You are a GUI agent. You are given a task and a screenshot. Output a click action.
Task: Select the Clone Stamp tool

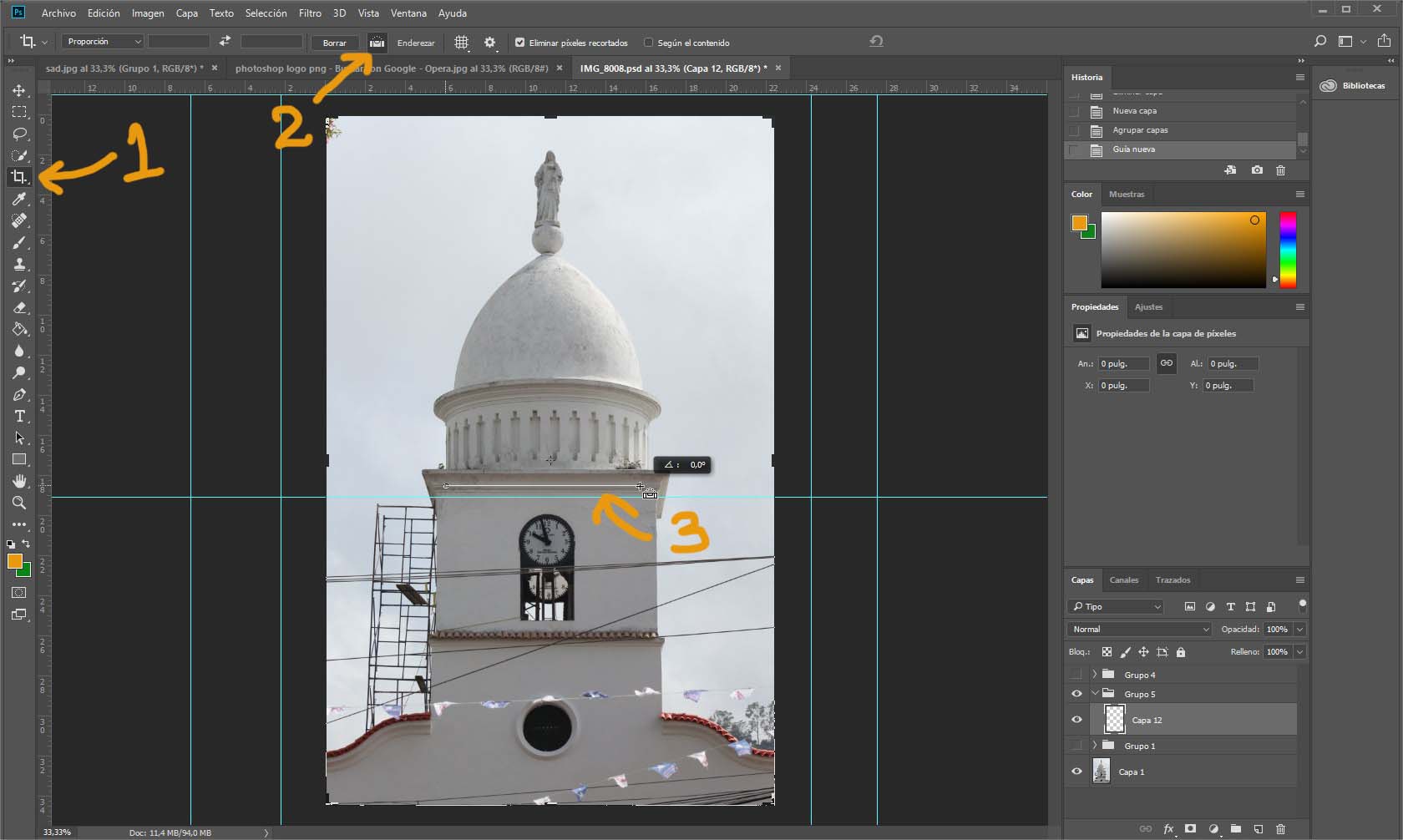18,264
